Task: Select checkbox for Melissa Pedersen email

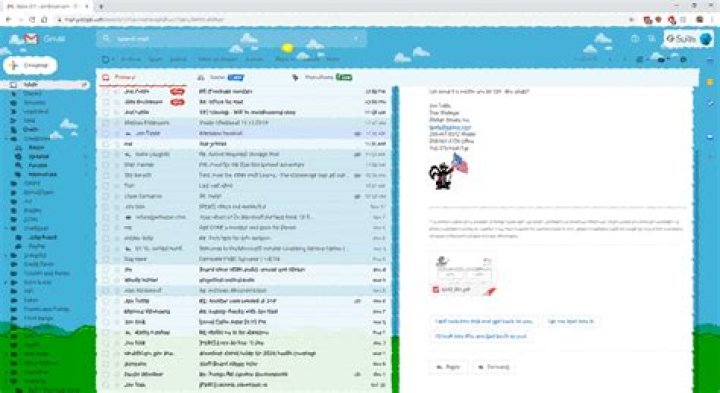Action: tap(106, 123)
